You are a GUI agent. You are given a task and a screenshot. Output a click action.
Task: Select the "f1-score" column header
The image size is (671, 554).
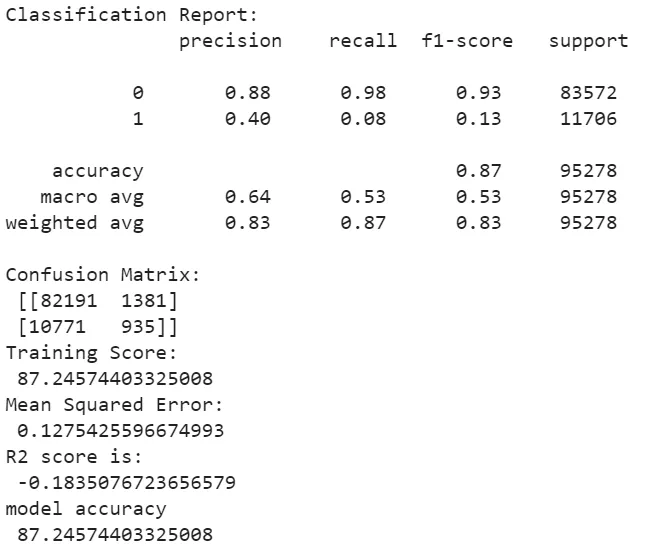467,41
